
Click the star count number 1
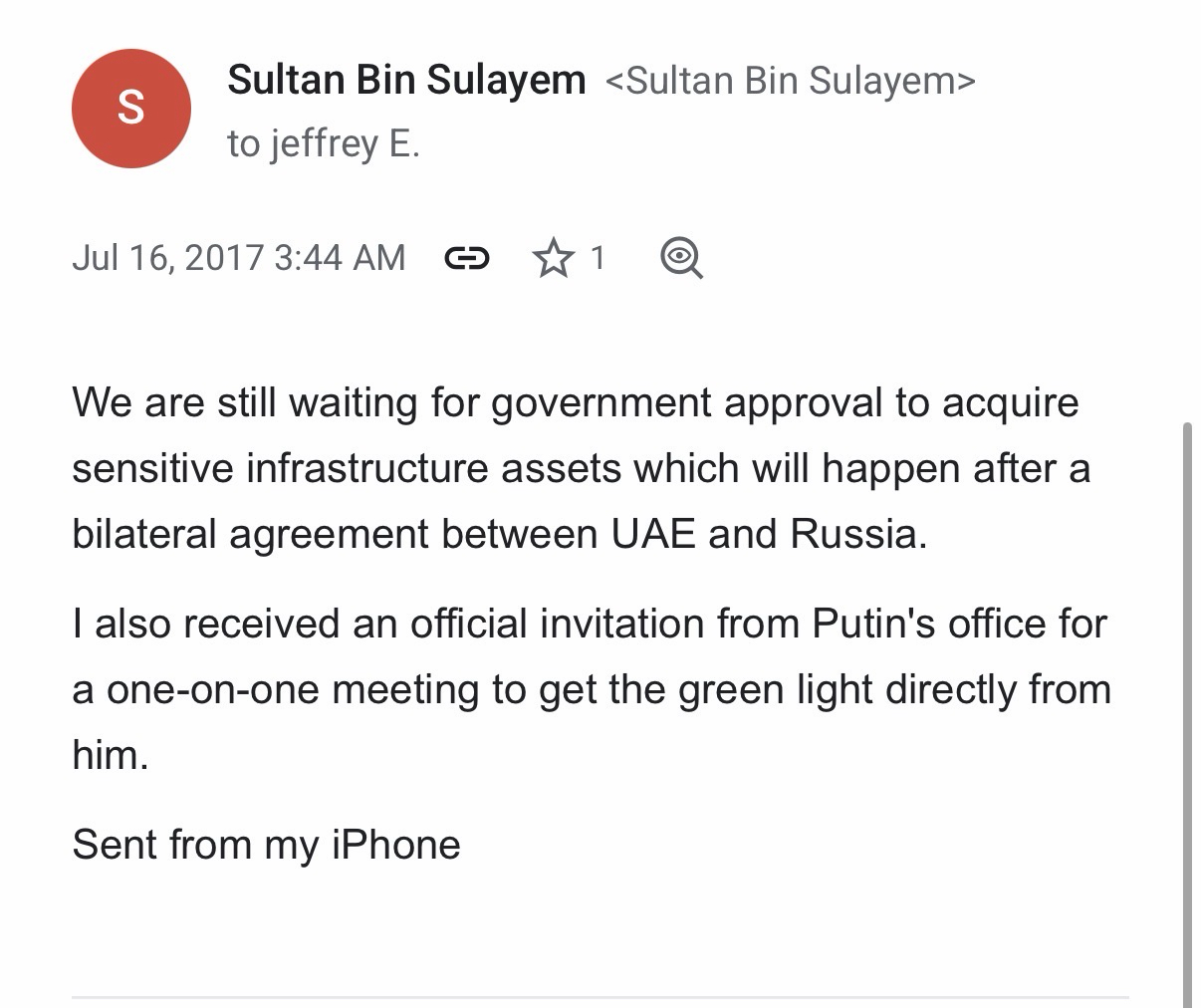tap(598, 259)
